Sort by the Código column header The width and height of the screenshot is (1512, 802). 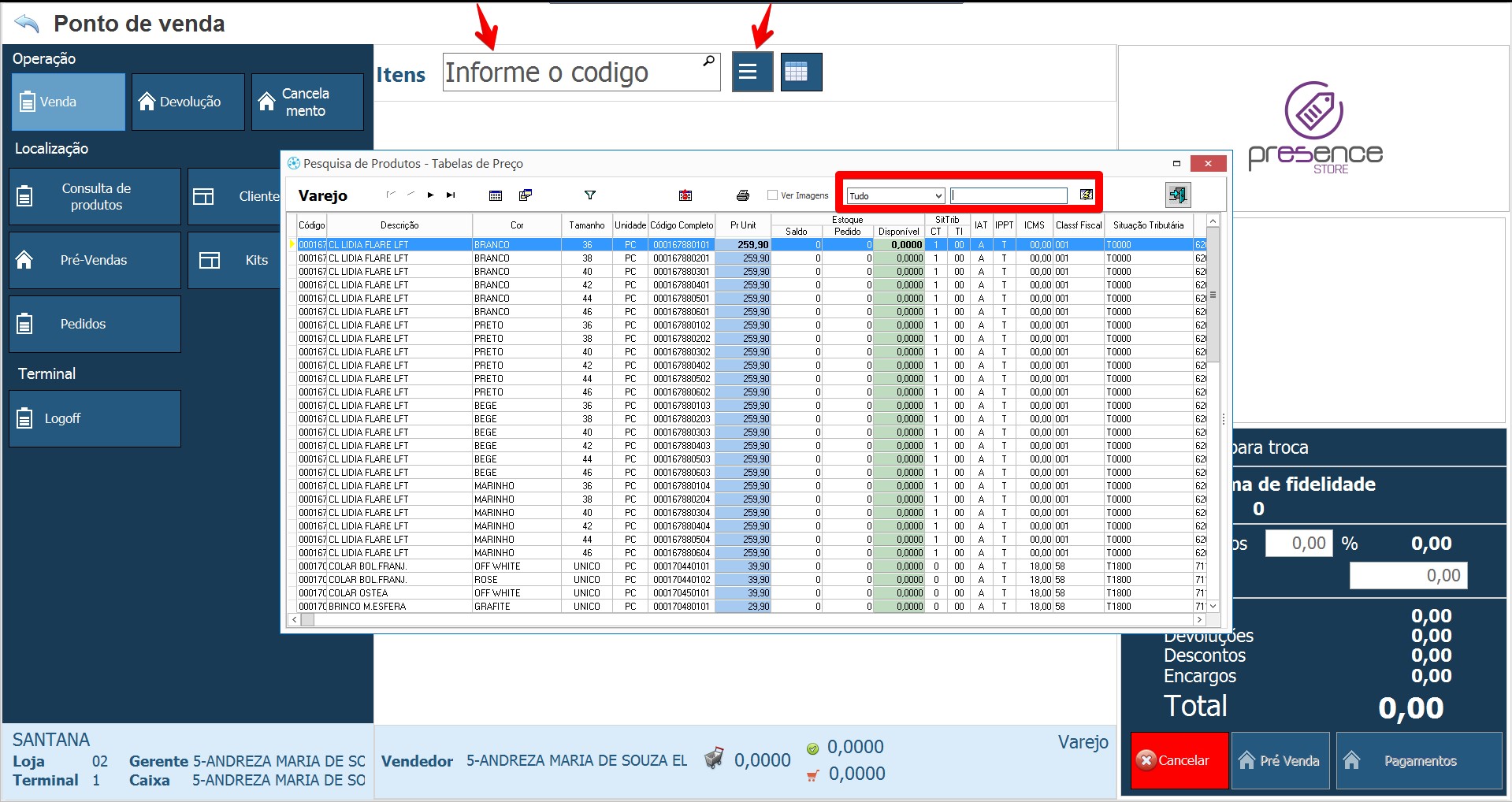312,225
